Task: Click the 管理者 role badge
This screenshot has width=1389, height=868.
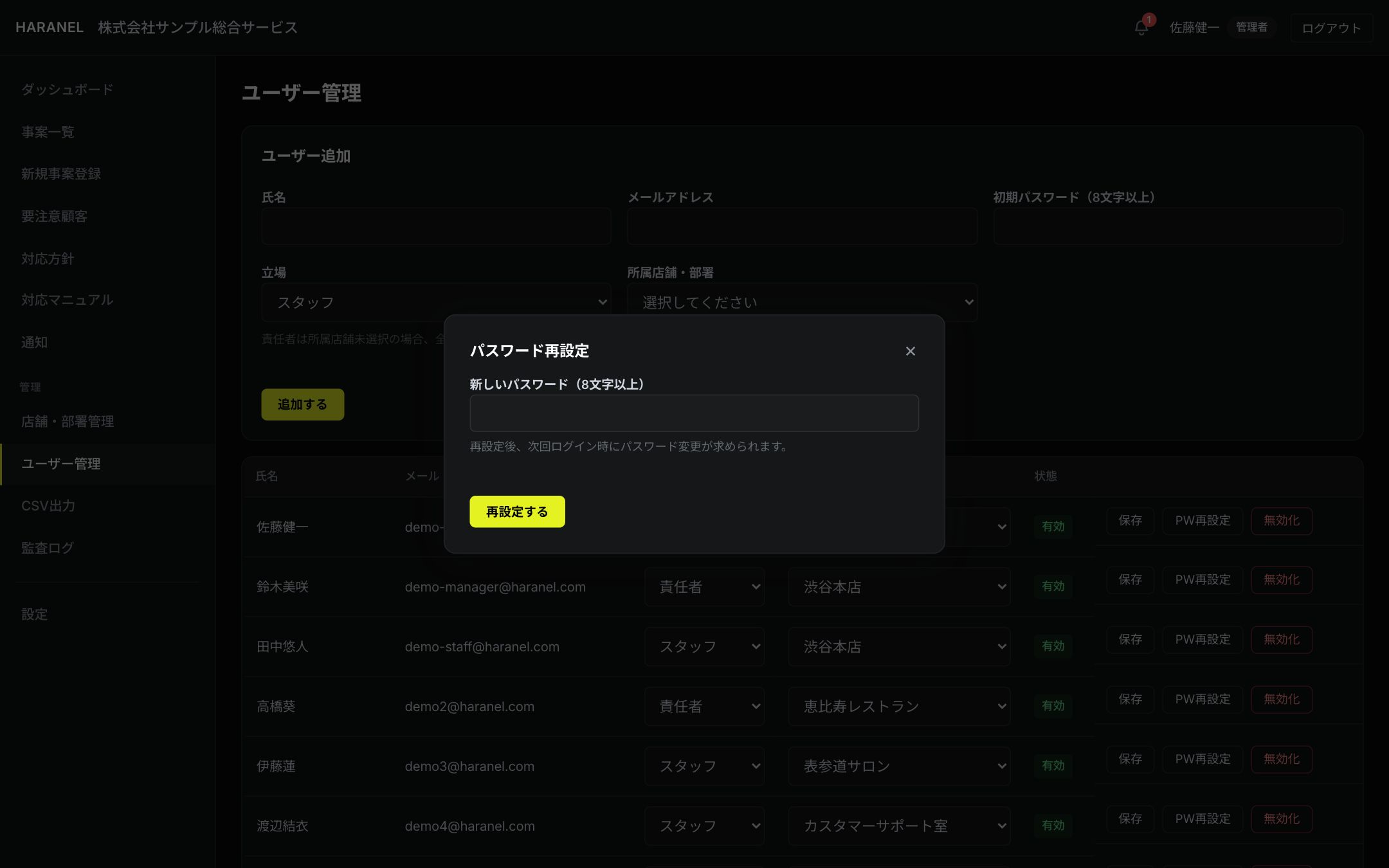Action: coord(1251,28)
